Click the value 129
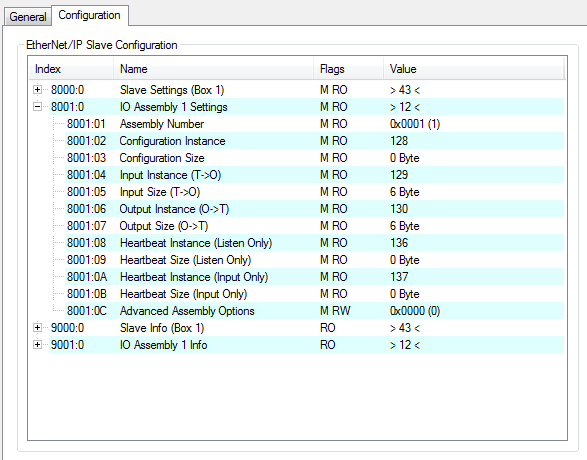 399,175
